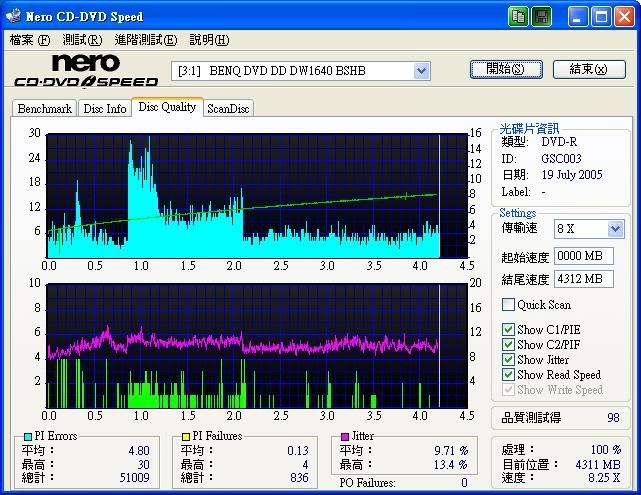The image size is (641, 495).
Task: Click inside the lower PI Failures jitter graph
Action: pos(257,346)
